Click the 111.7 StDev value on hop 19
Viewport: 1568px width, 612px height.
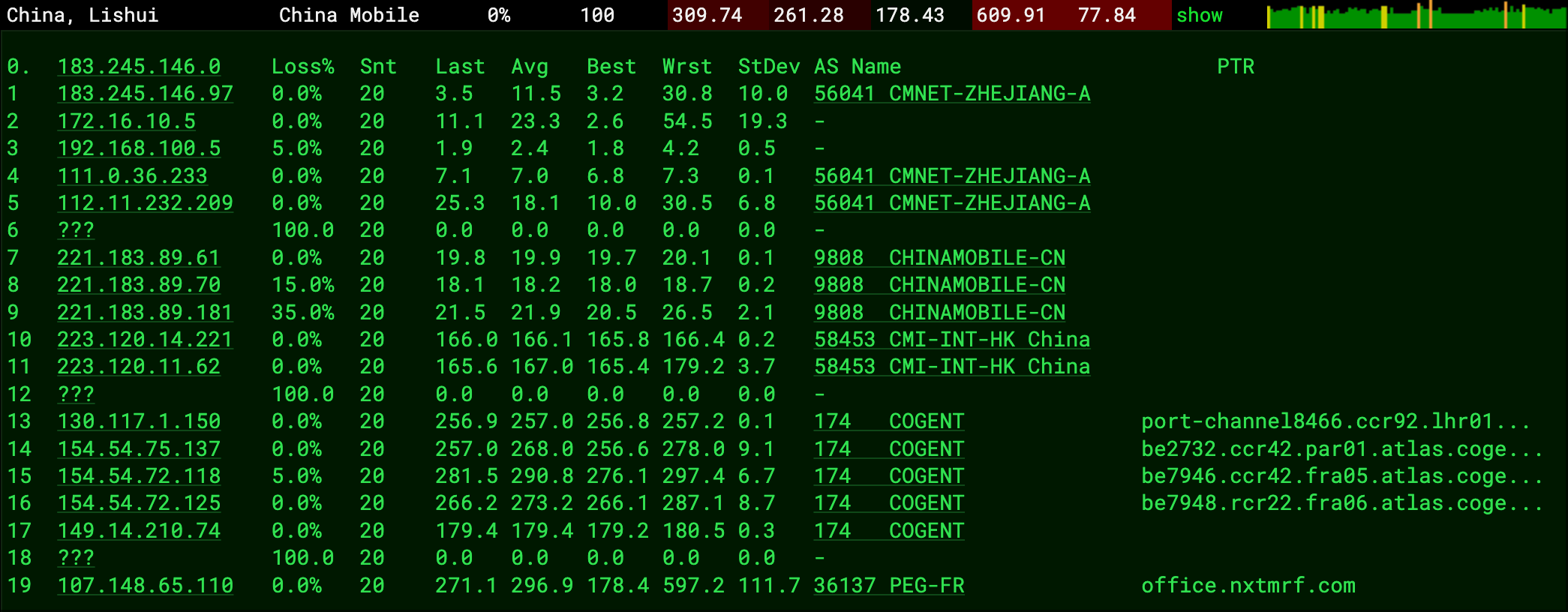[769, 586]
